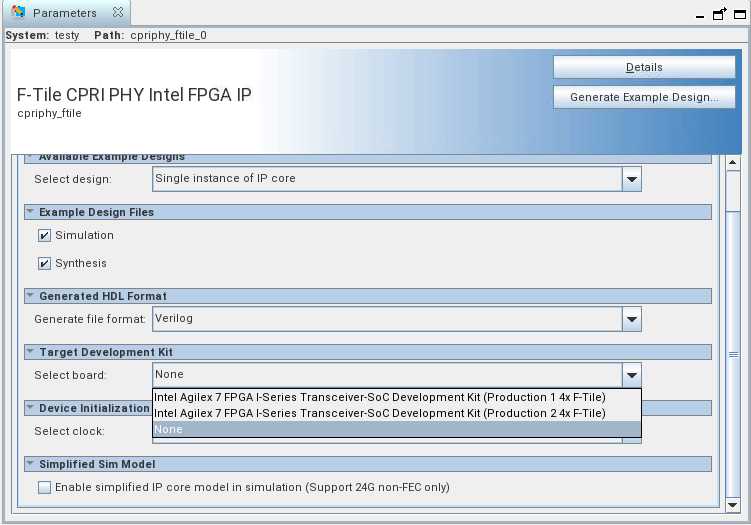
Task: Uncheck the Simulation checkbox
Action: point(45,235)
